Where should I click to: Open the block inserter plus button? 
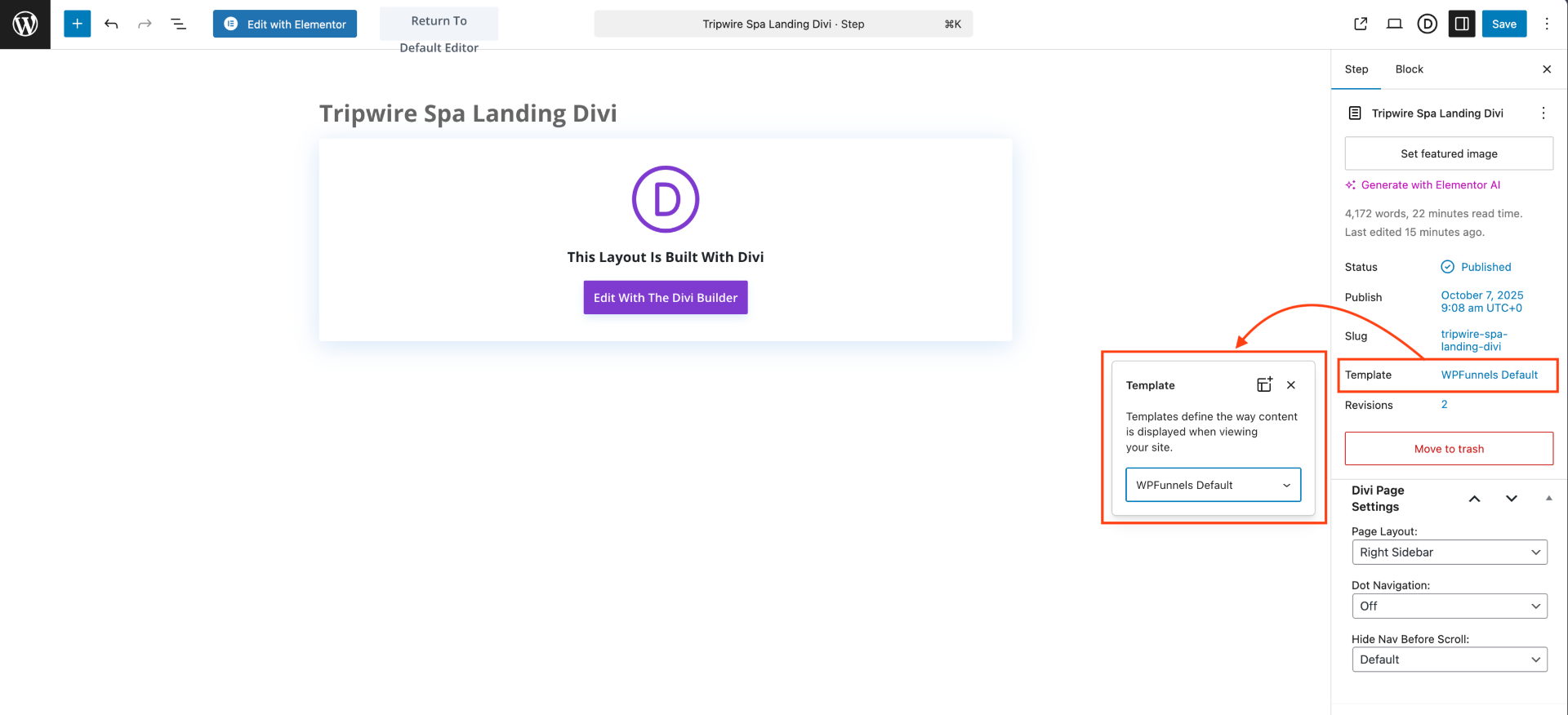point(77,24)
